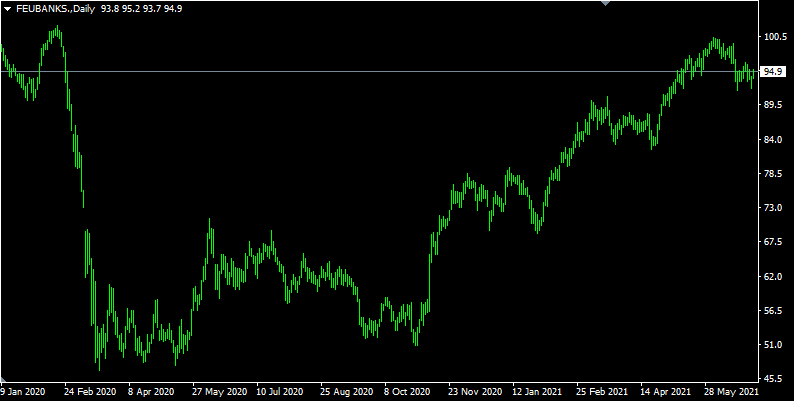Click the small triangle at bottom-left corner
The width and height of the screenshot is (794, 401).
3,379
